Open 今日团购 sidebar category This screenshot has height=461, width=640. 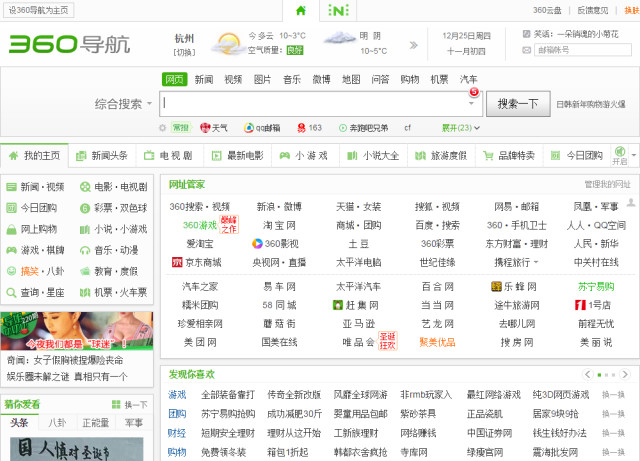tap(31, 208)
